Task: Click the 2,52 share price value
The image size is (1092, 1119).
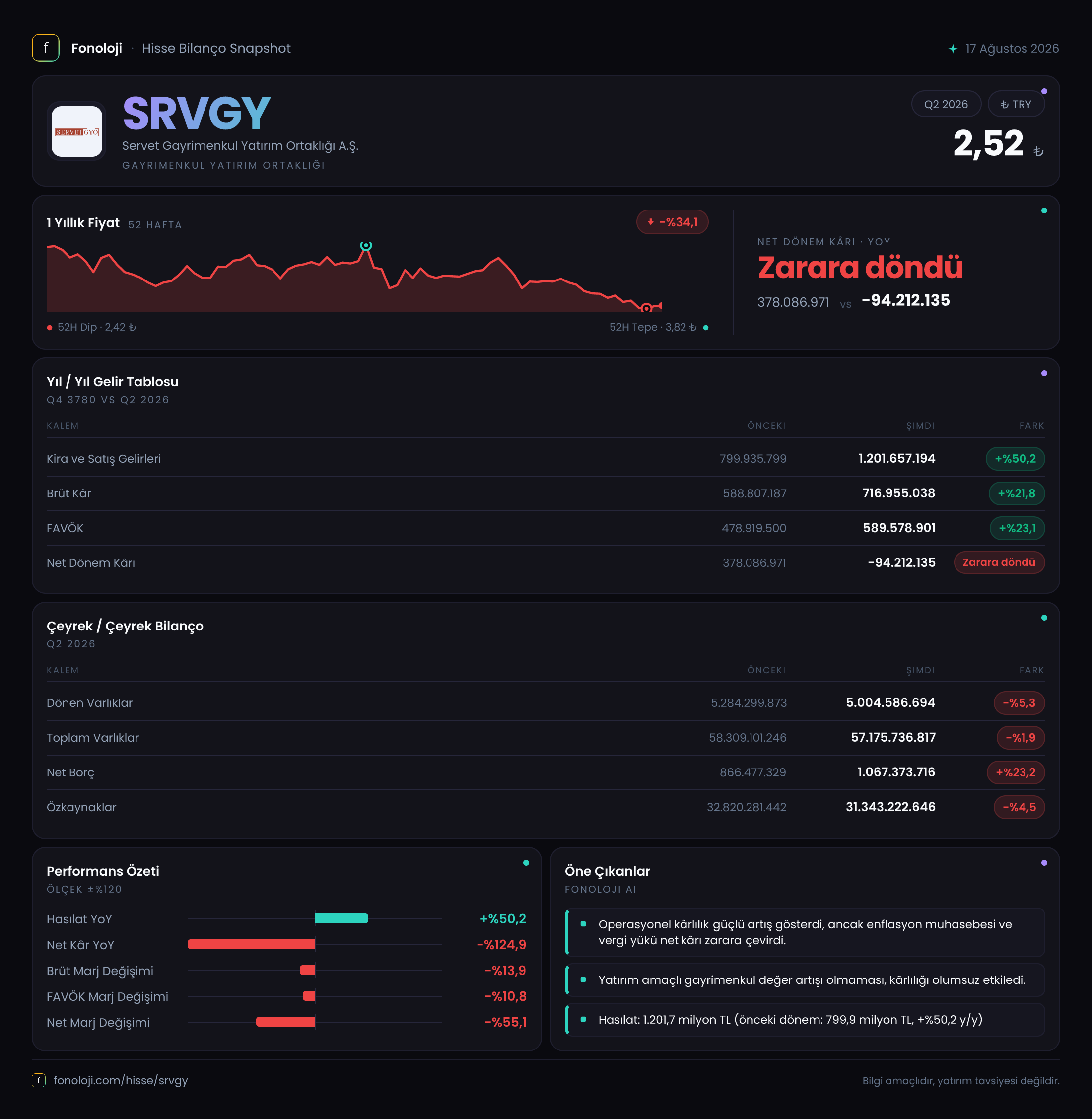Action: point(988,143)
